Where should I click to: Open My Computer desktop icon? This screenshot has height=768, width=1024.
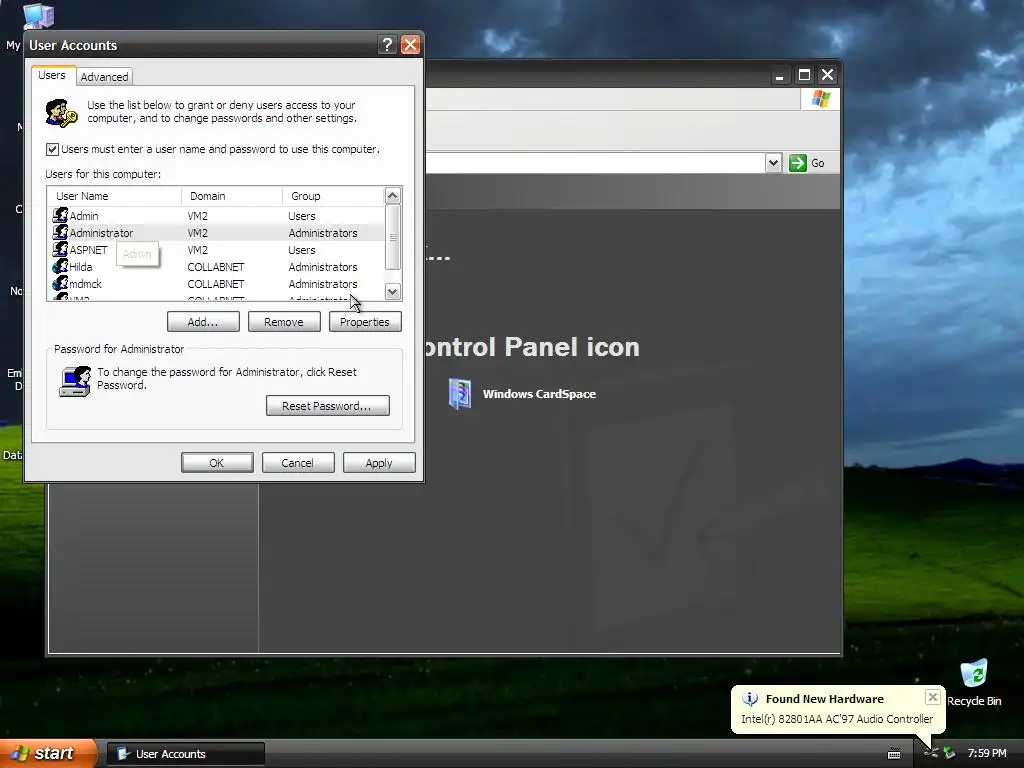(38, 16)
